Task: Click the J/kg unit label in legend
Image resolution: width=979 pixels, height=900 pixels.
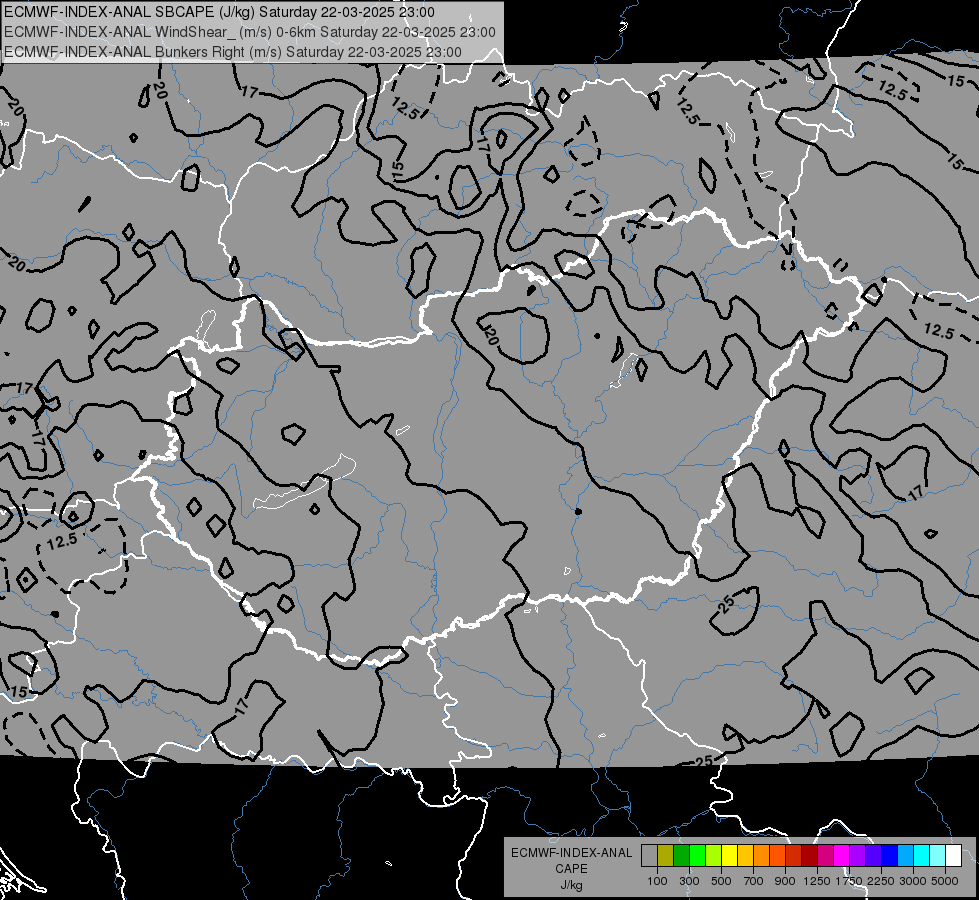Action: (x=571, y=885)
